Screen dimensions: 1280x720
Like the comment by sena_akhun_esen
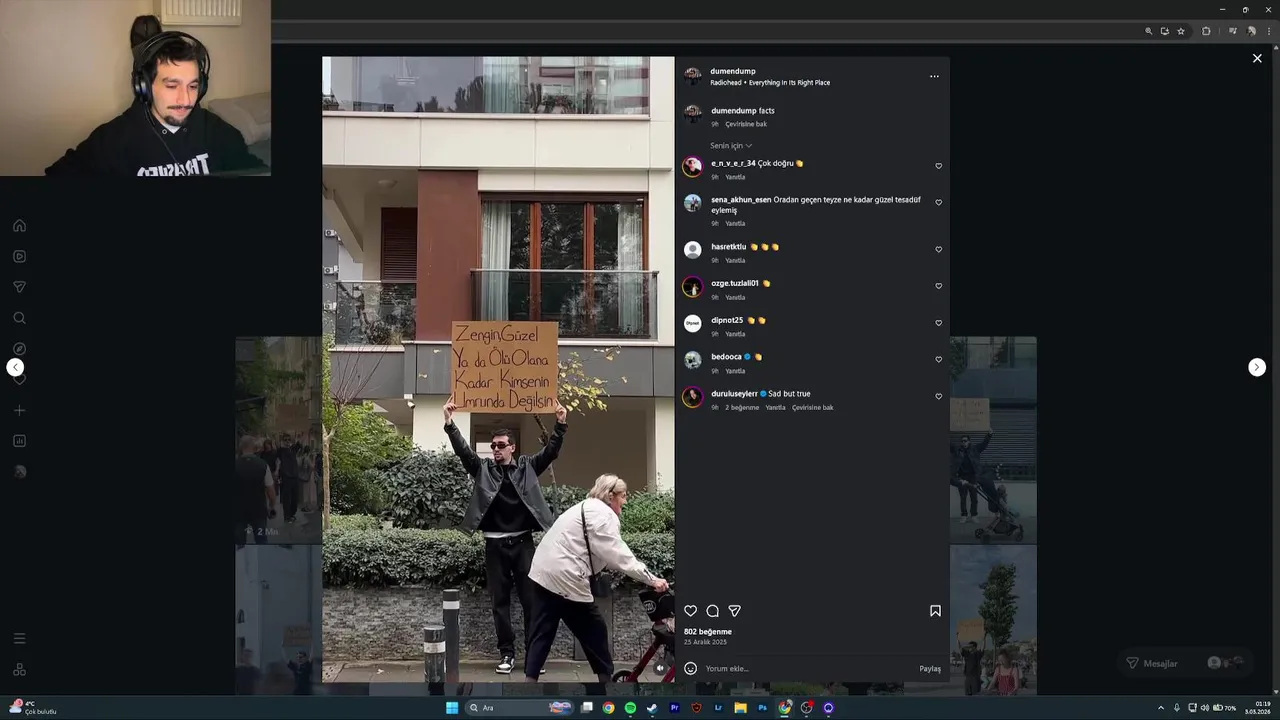tap(938, 202)
